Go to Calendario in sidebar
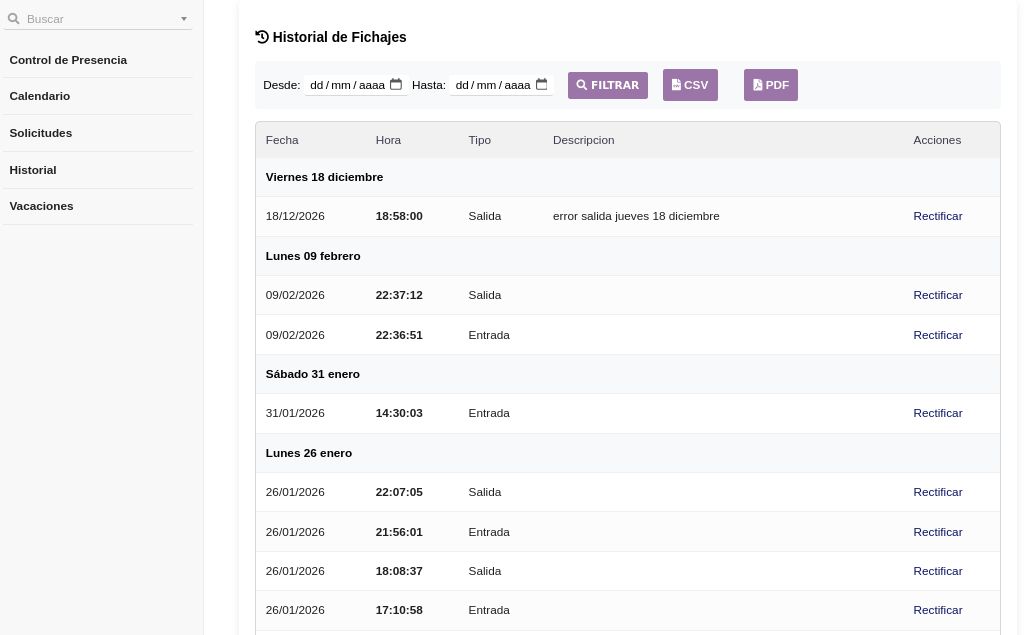The width and height of the screenshot is (1030, 635). pos(40,96)
